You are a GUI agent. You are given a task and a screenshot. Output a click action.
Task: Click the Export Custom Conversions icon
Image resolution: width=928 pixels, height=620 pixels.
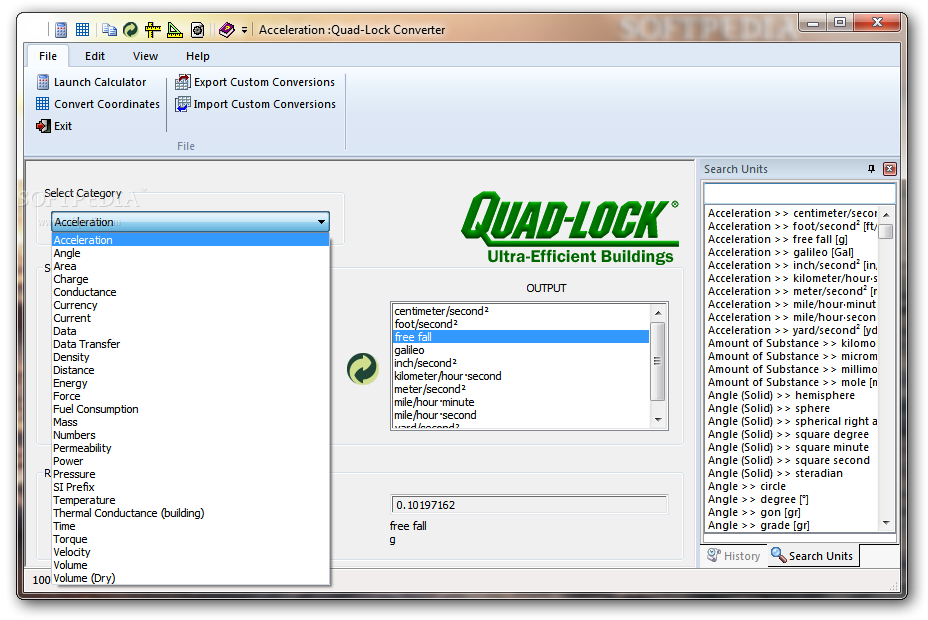(183, 82)
